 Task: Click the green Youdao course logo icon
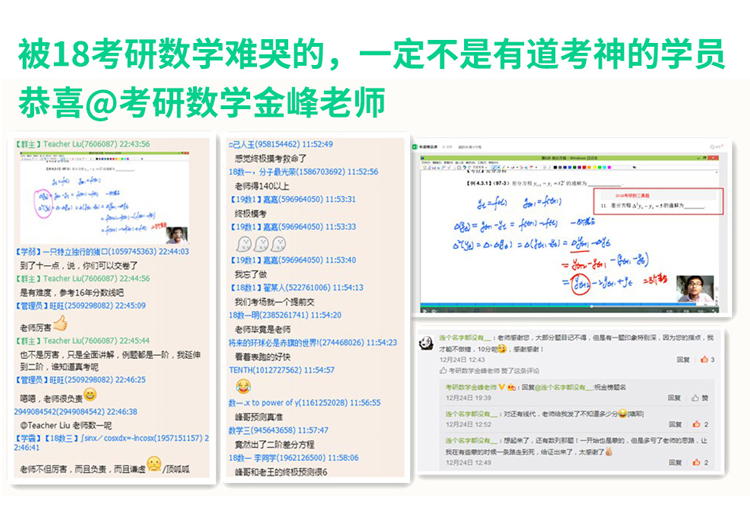[415, 147]
